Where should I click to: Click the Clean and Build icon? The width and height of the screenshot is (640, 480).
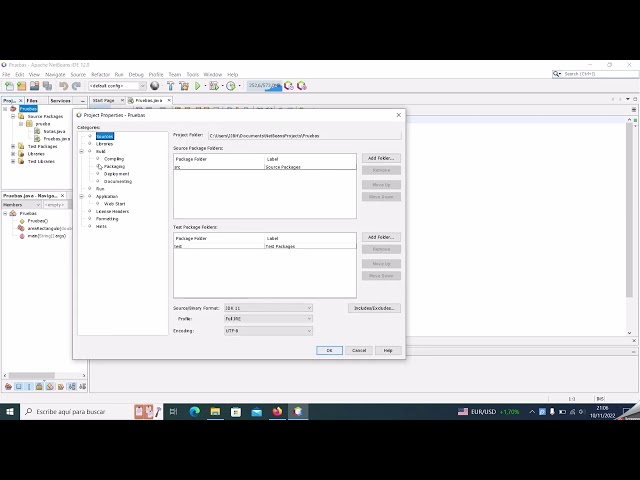184,86
